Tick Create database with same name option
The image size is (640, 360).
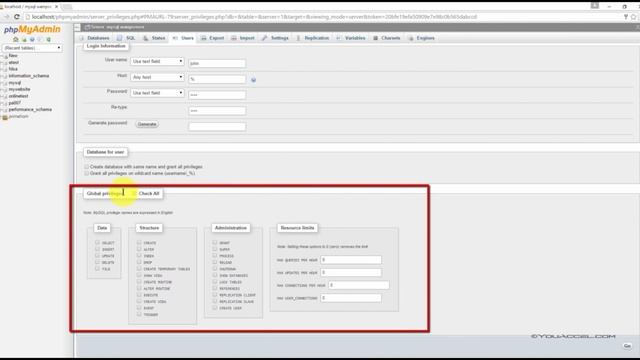click(86, 167)
